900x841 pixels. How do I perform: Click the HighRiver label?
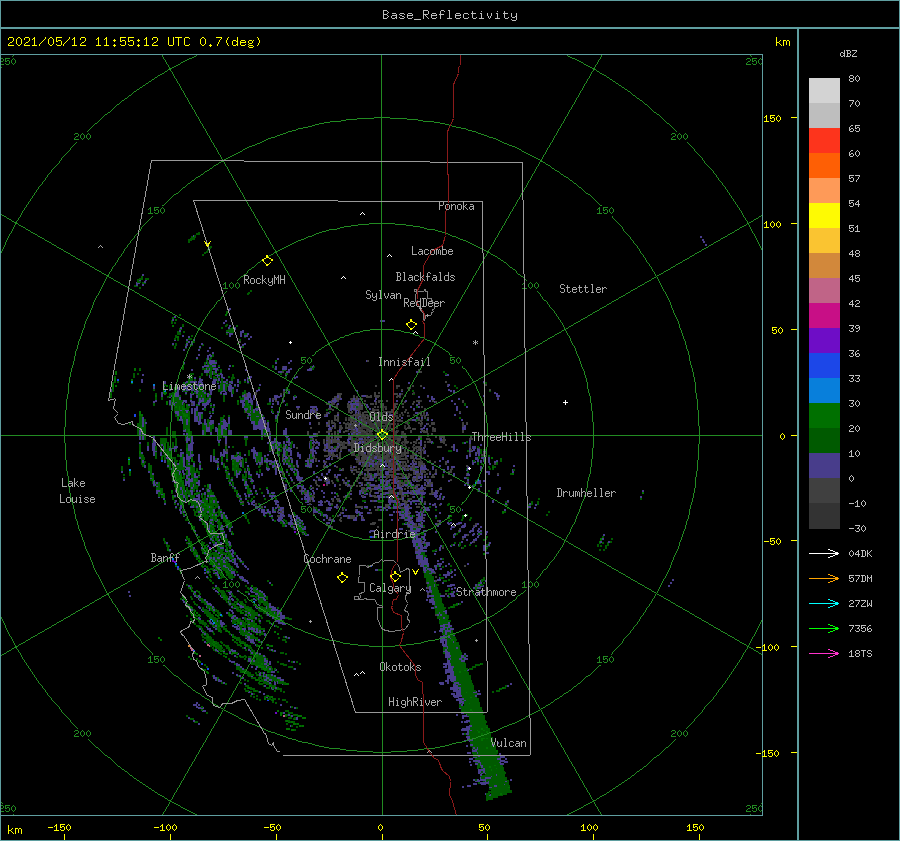pyautogui.click(x=415, y=702)
